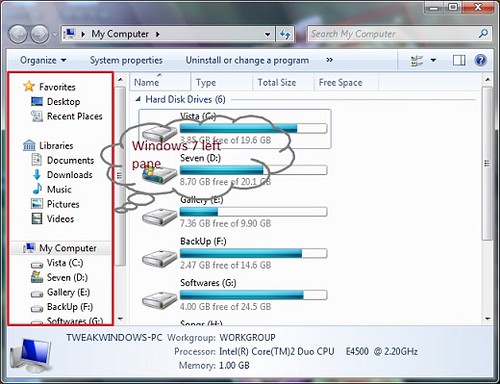This screenshot has height=384, width=500.
Task: Click '2.47 GB free of 14.6 GB' text
Action: pos(226,265)
